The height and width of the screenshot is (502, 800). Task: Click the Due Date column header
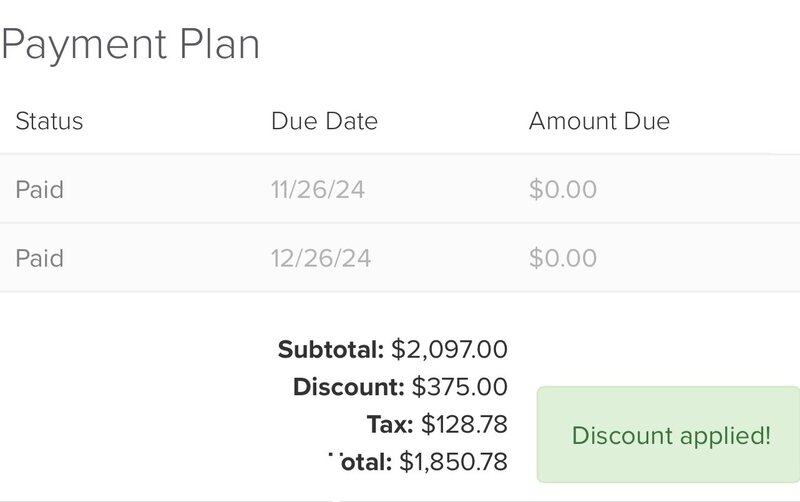click(x=324, y=122)
